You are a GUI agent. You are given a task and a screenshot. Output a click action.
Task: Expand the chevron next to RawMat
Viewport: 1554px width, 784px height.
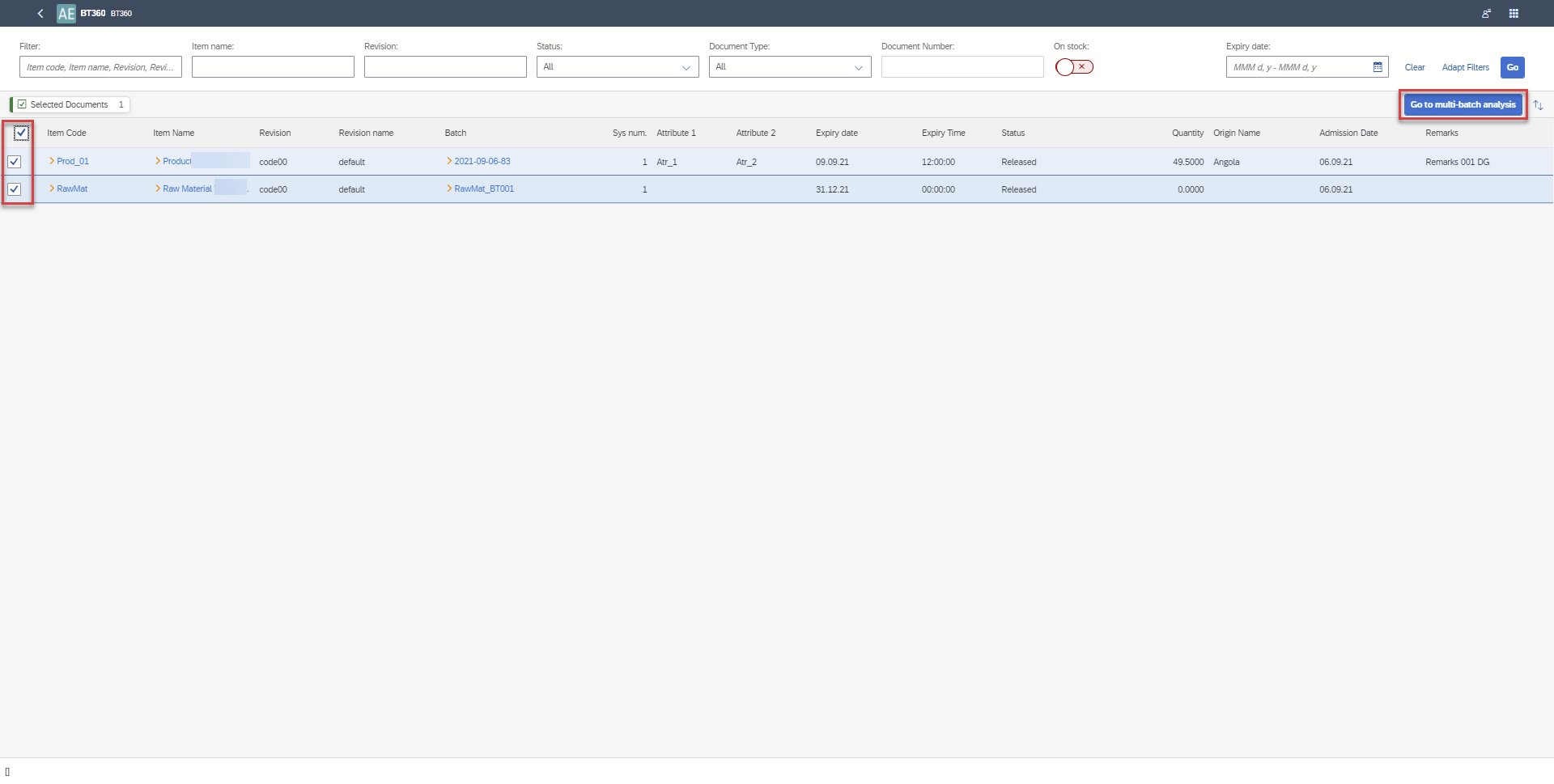pos(51,189)
